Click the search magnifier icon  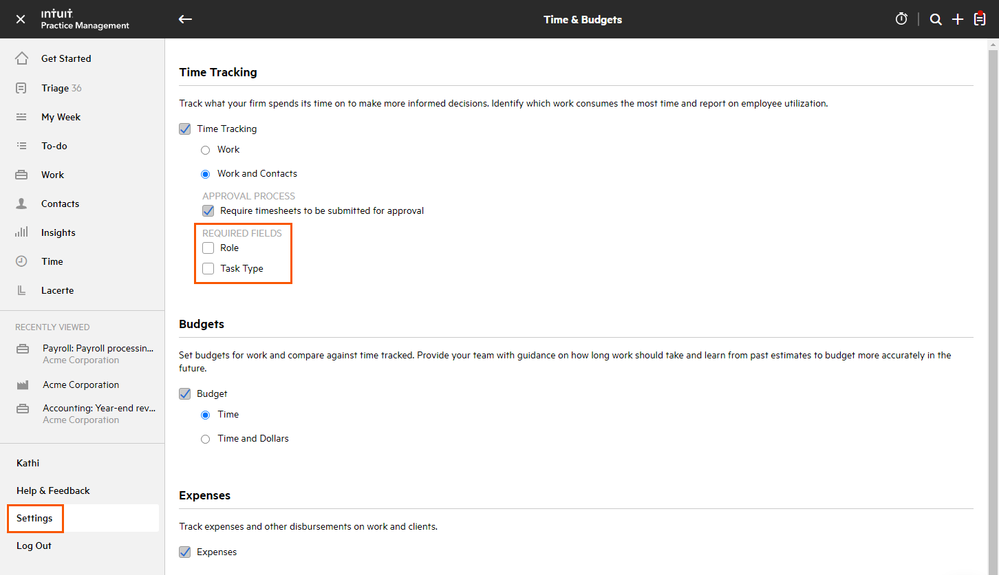935,19
